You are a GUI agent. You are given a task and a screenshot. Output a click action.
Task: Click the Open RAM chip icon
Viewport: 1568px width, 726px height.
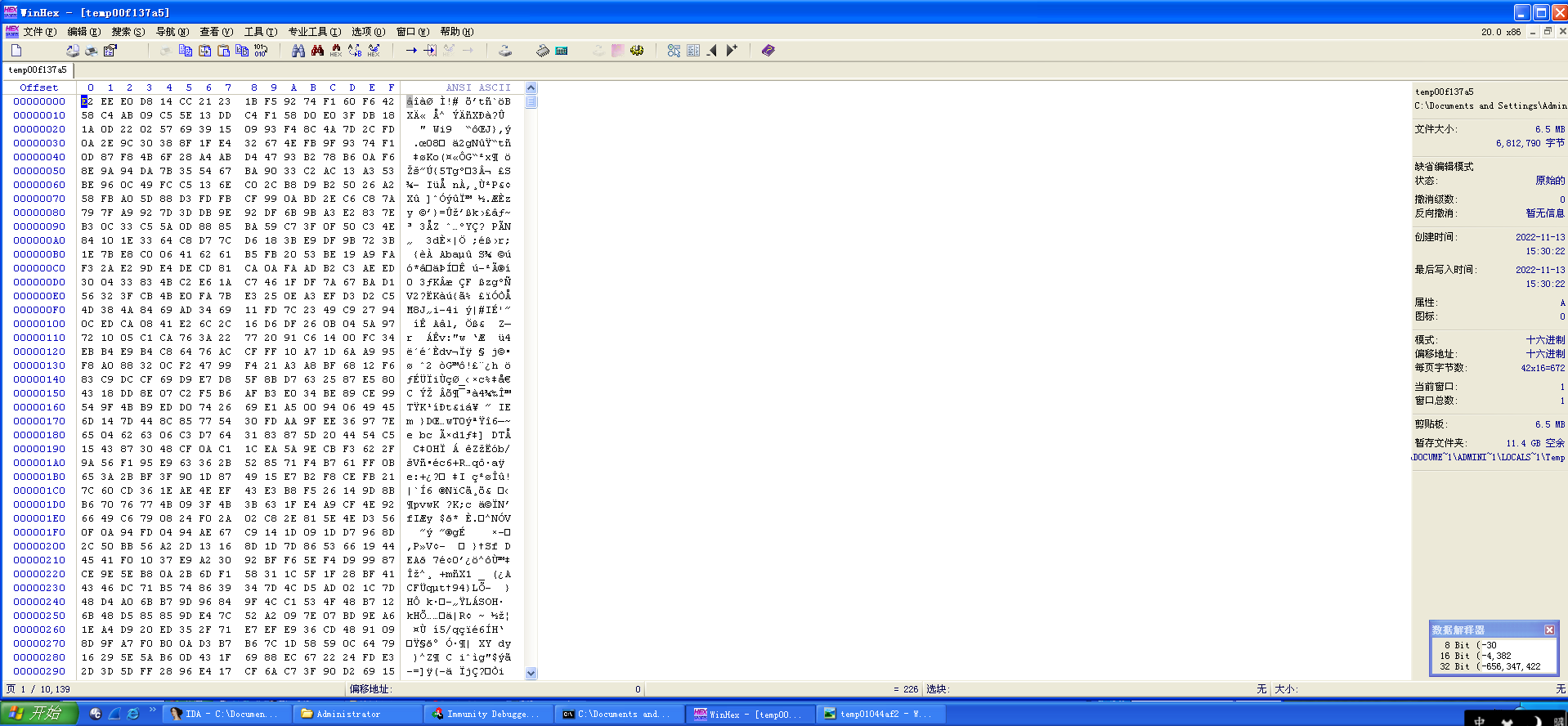click(543, 51)
